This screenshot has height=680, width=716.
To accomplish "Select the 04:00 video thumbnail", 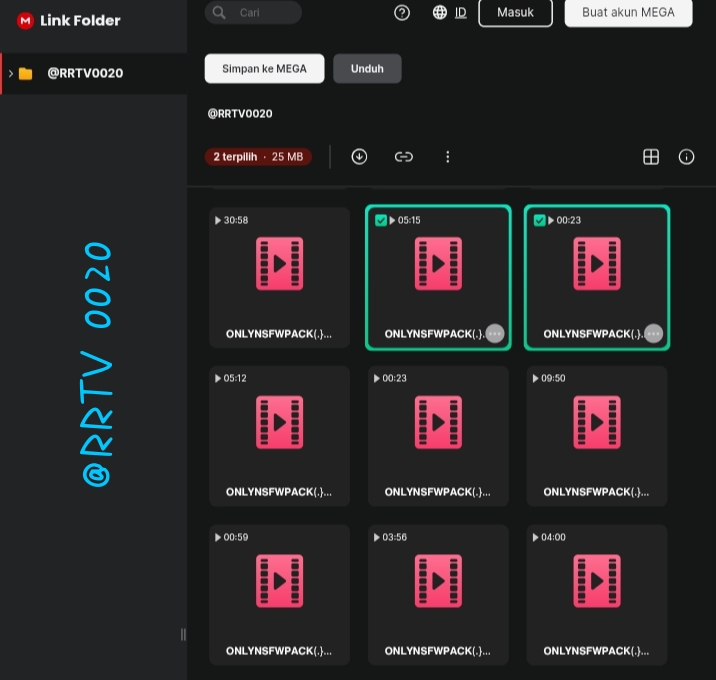I will 597,595.
